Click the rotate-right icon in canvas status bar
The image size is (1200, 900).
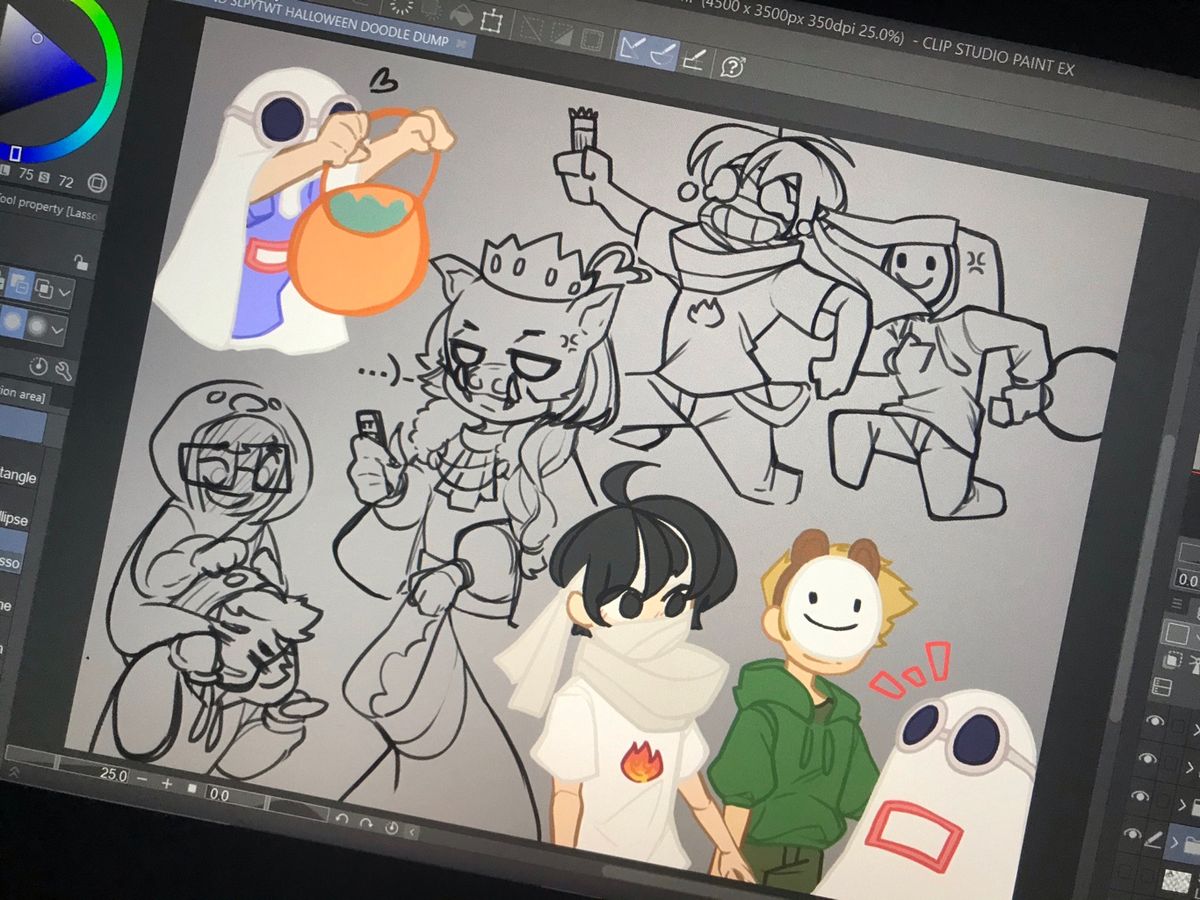click(365, 822)
